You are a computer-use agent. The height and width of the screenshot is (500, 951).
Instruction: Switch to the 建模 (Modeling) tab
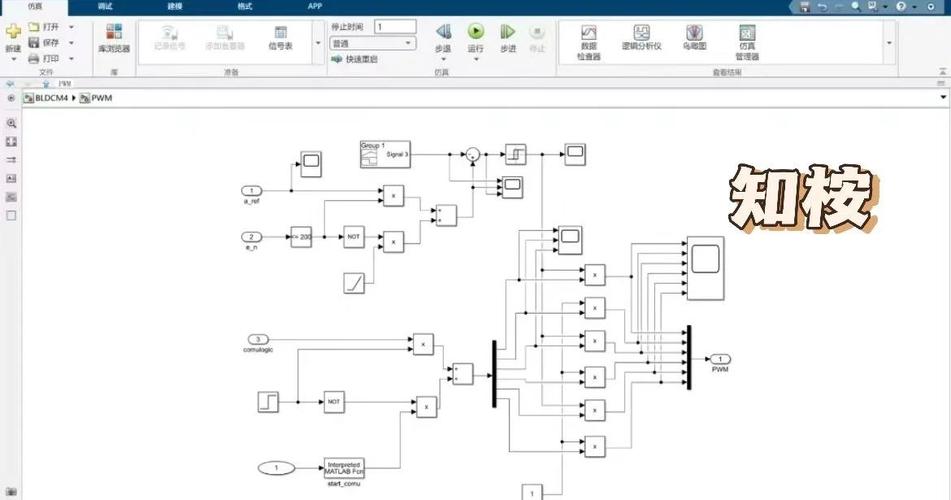(x=175, y=6)
